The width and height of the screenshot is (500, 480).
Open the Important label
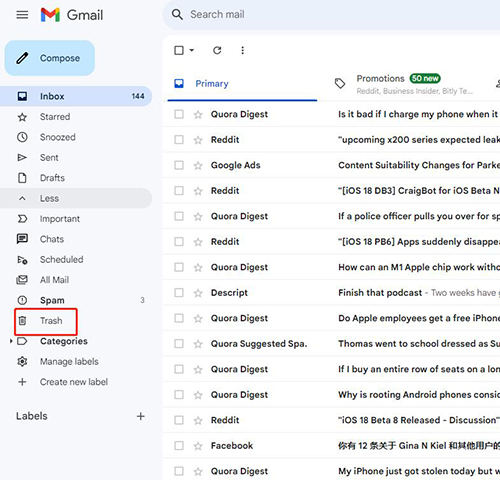(x=76, y=219)
